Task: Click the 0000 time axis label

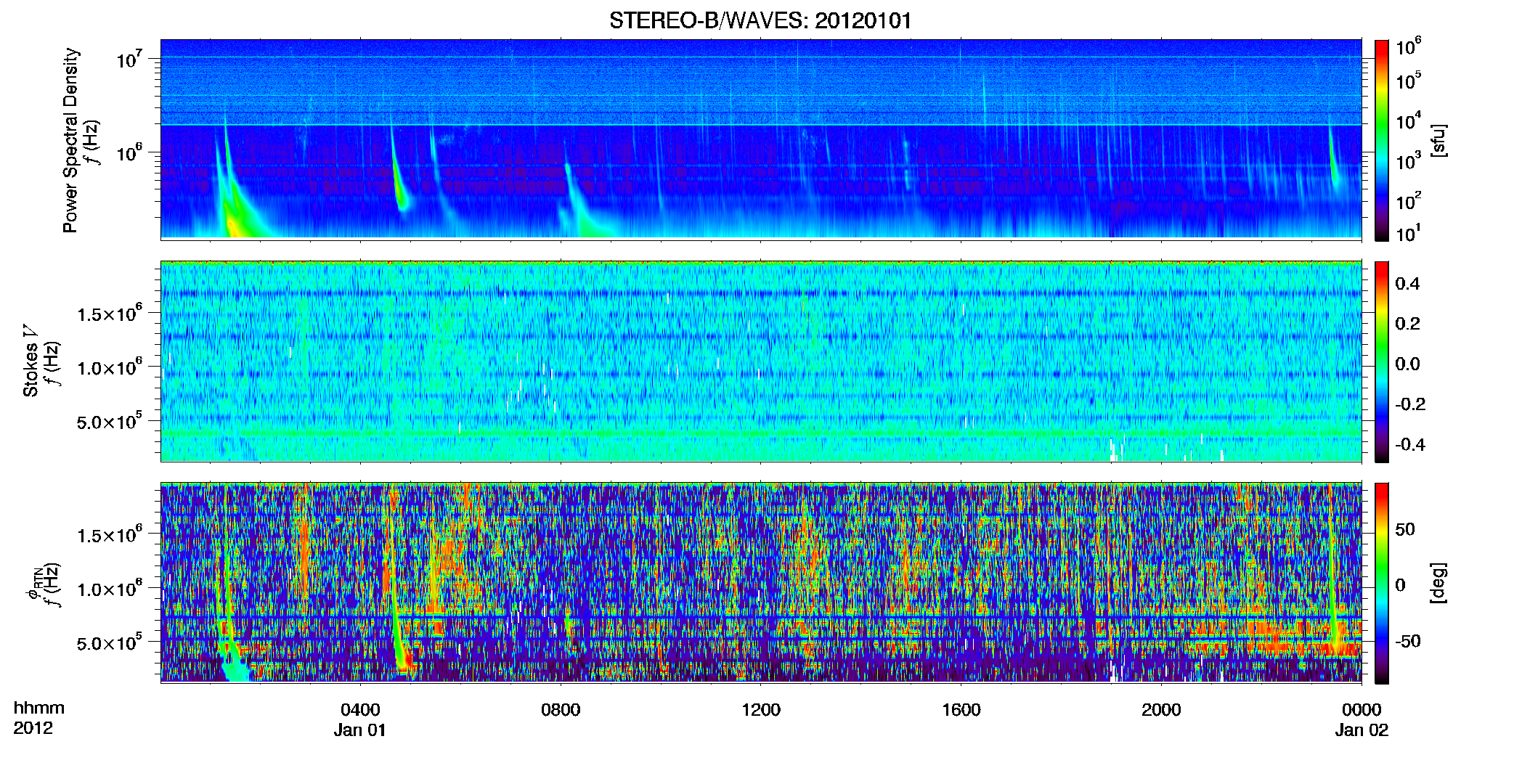Action: pyautogui.click(x=1362, y=710)
